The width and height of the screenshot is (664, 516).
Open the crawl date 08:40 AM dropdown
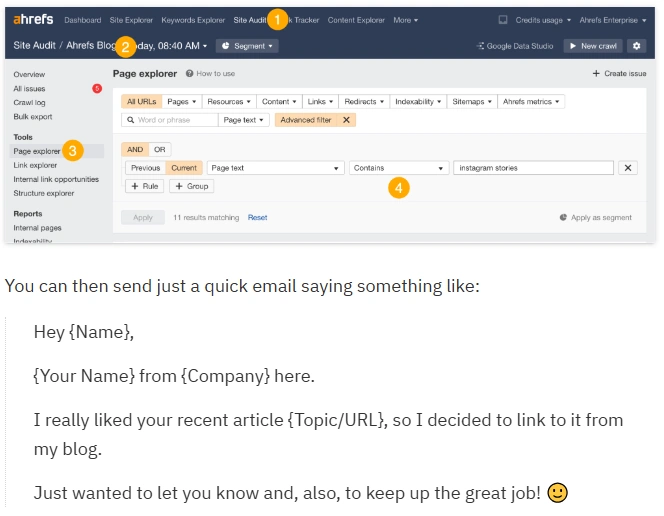[172, 46]
